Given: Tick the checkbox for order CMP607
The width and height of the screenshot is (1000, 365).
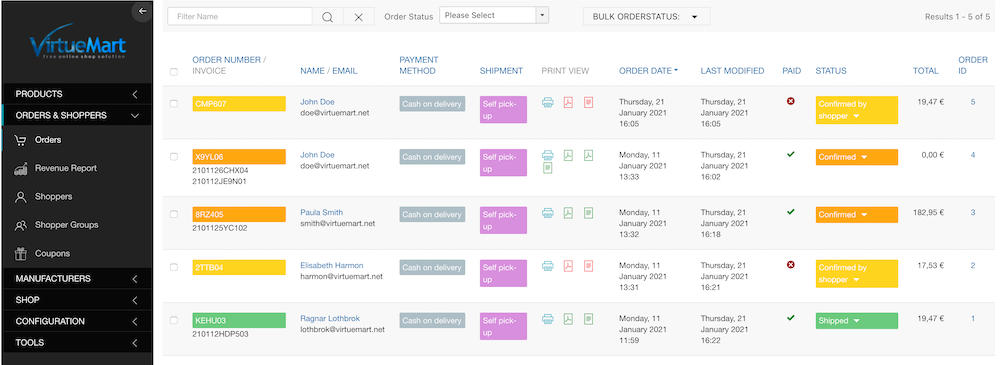Looking at the screenshot, I should (173, 103).
